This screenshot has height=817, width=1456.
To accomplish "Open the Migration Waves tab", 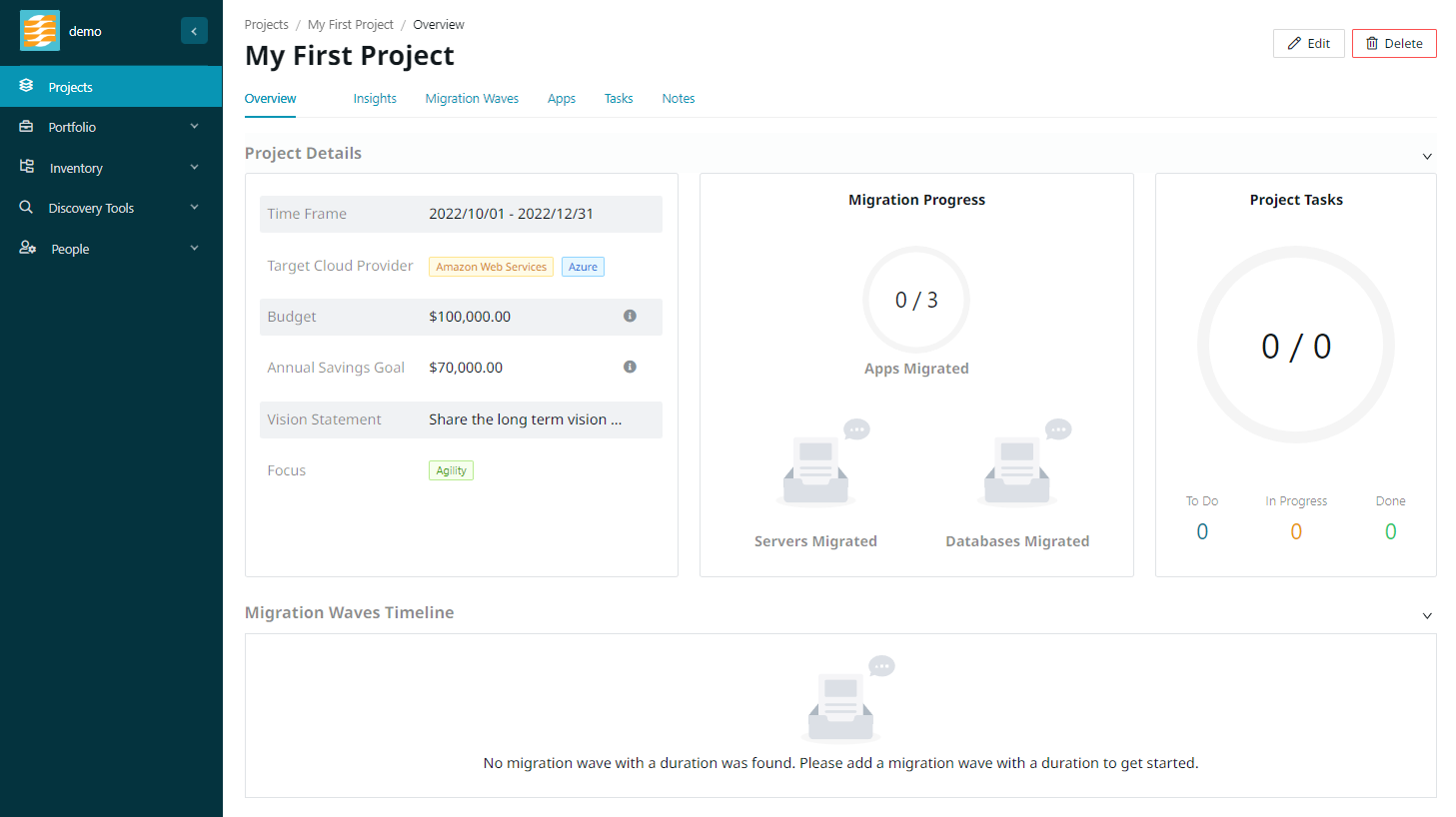I will click(472, 99).
